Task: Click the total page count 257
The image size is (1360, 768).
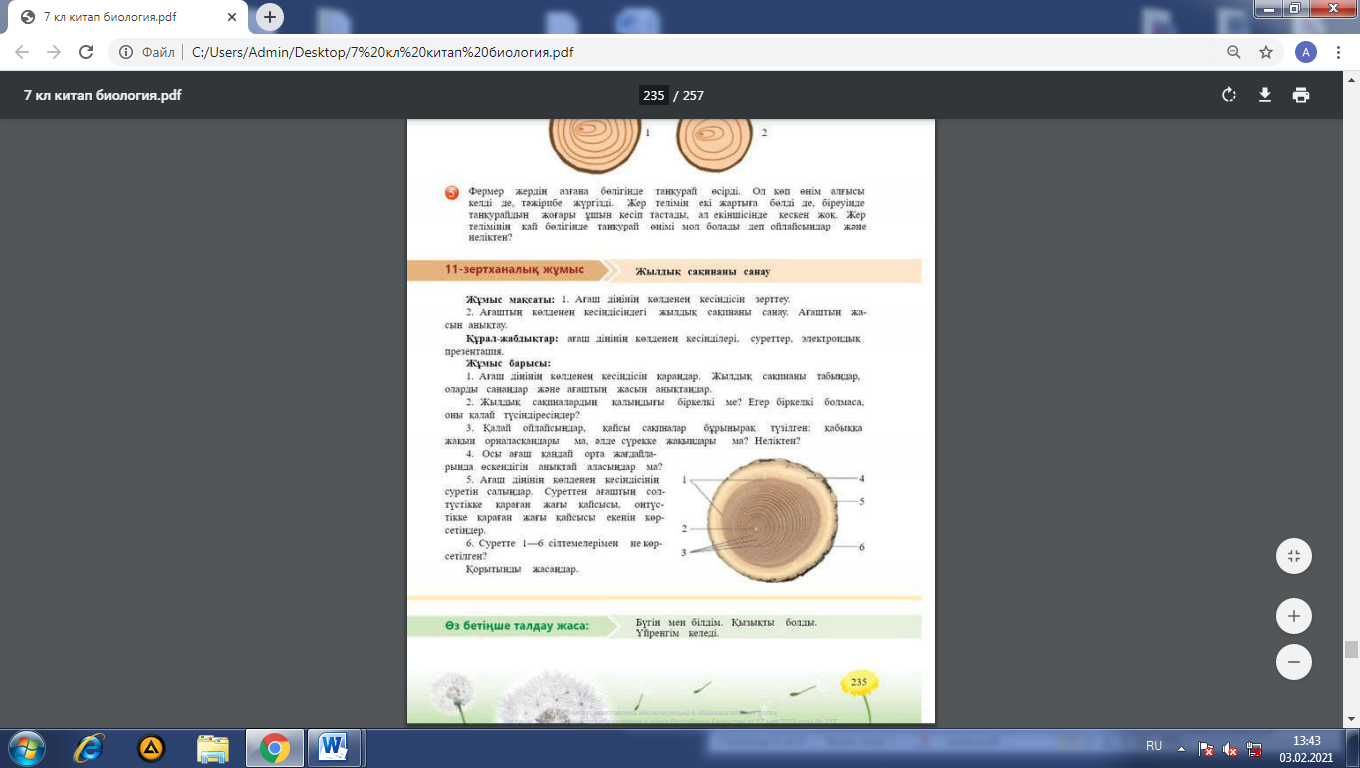Action: (694, 96)
